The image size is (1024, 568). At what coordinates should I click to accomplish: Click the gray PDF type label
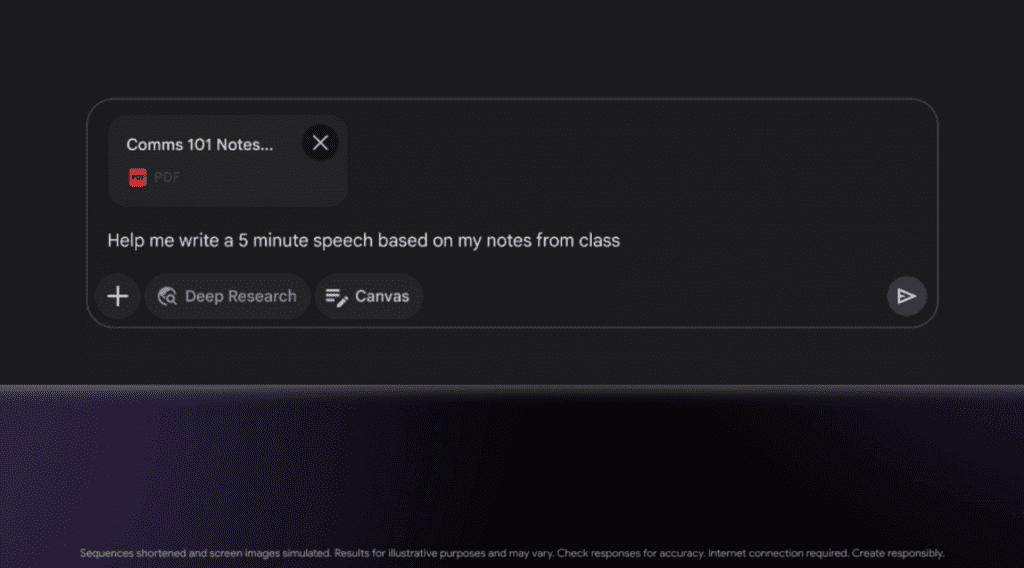click(x=167, y=178)
